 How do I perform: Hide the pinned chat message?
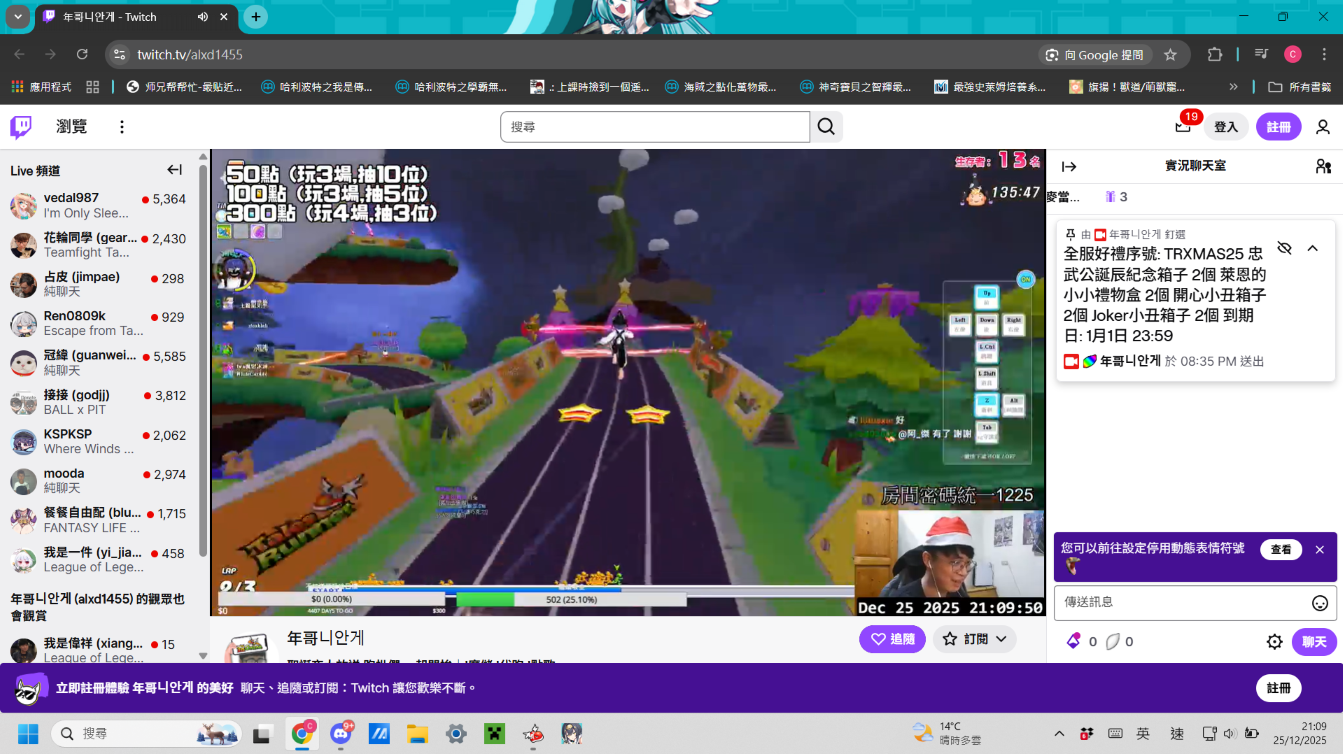click(x=1285, y=248)
